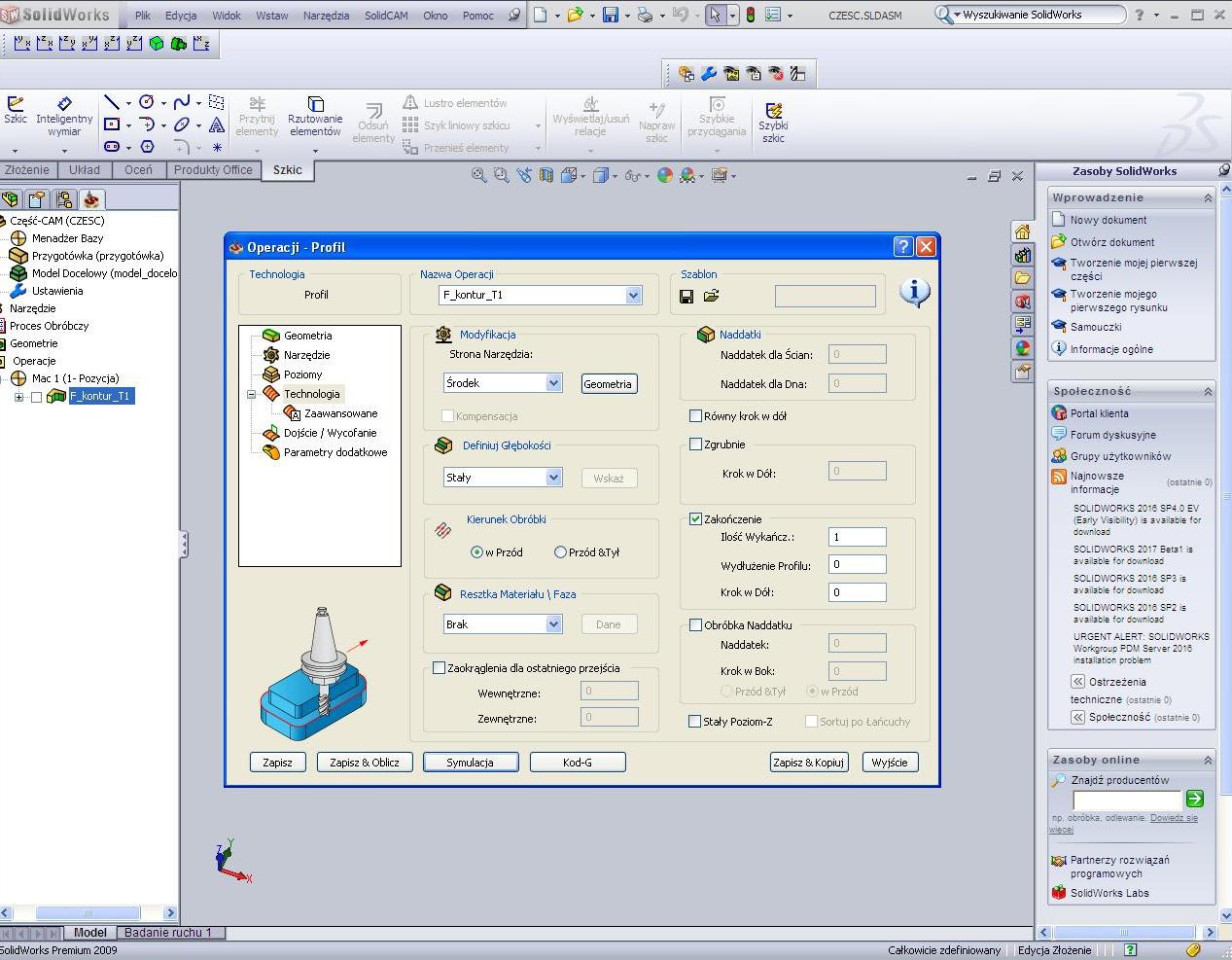Click the Wyjście button
The height and width of the screenshot is (960, 1232).
pyautogui.click(x=890, y=763)
